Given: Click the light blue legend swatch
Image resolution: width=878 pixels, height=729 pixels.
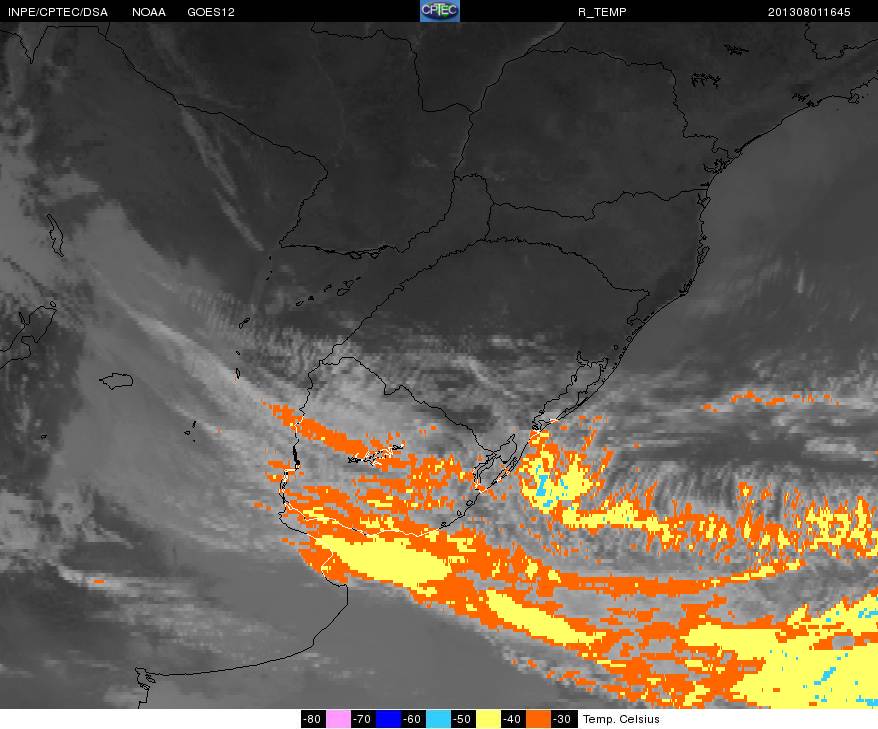Looking at the screenshot, I should pos(437,719).
